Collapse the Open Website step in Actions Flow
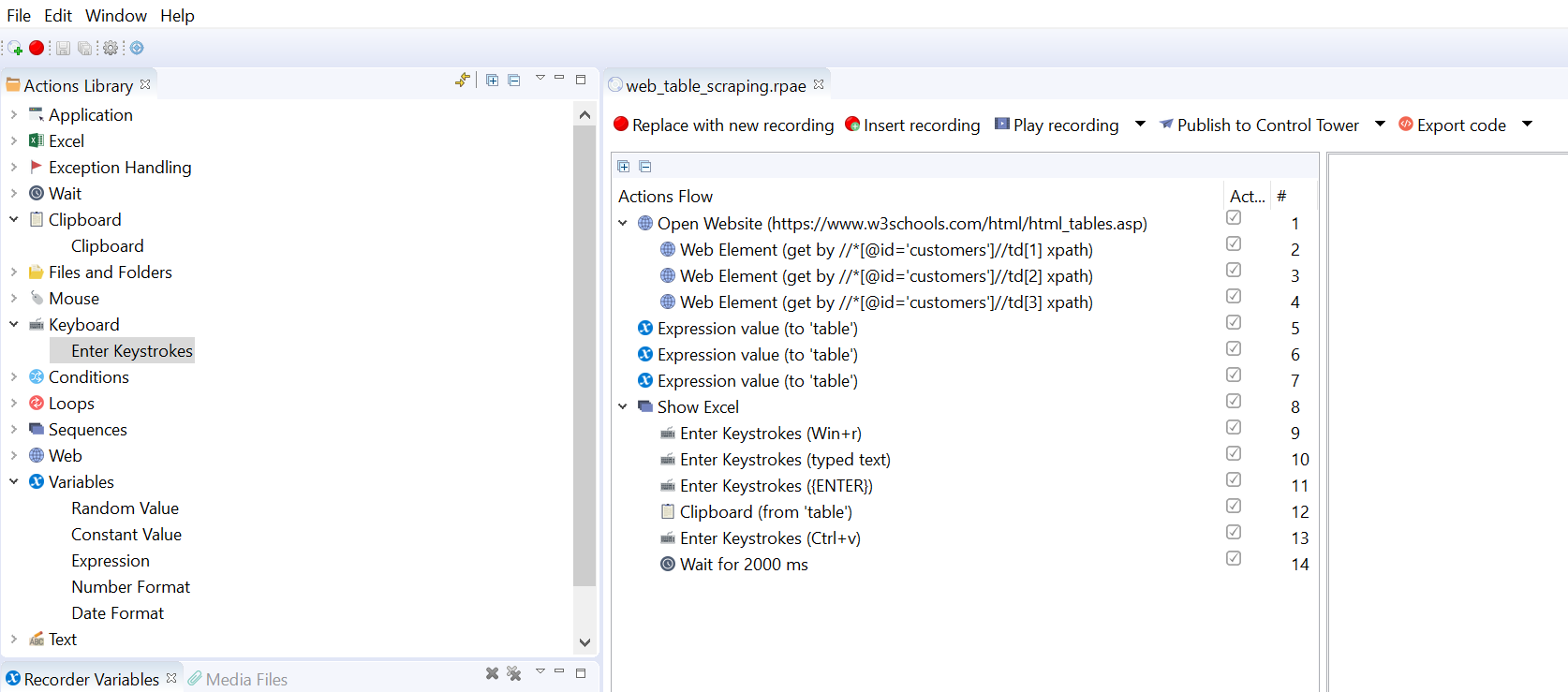This screenshot has width=1568, height=692. coord(623,223)
